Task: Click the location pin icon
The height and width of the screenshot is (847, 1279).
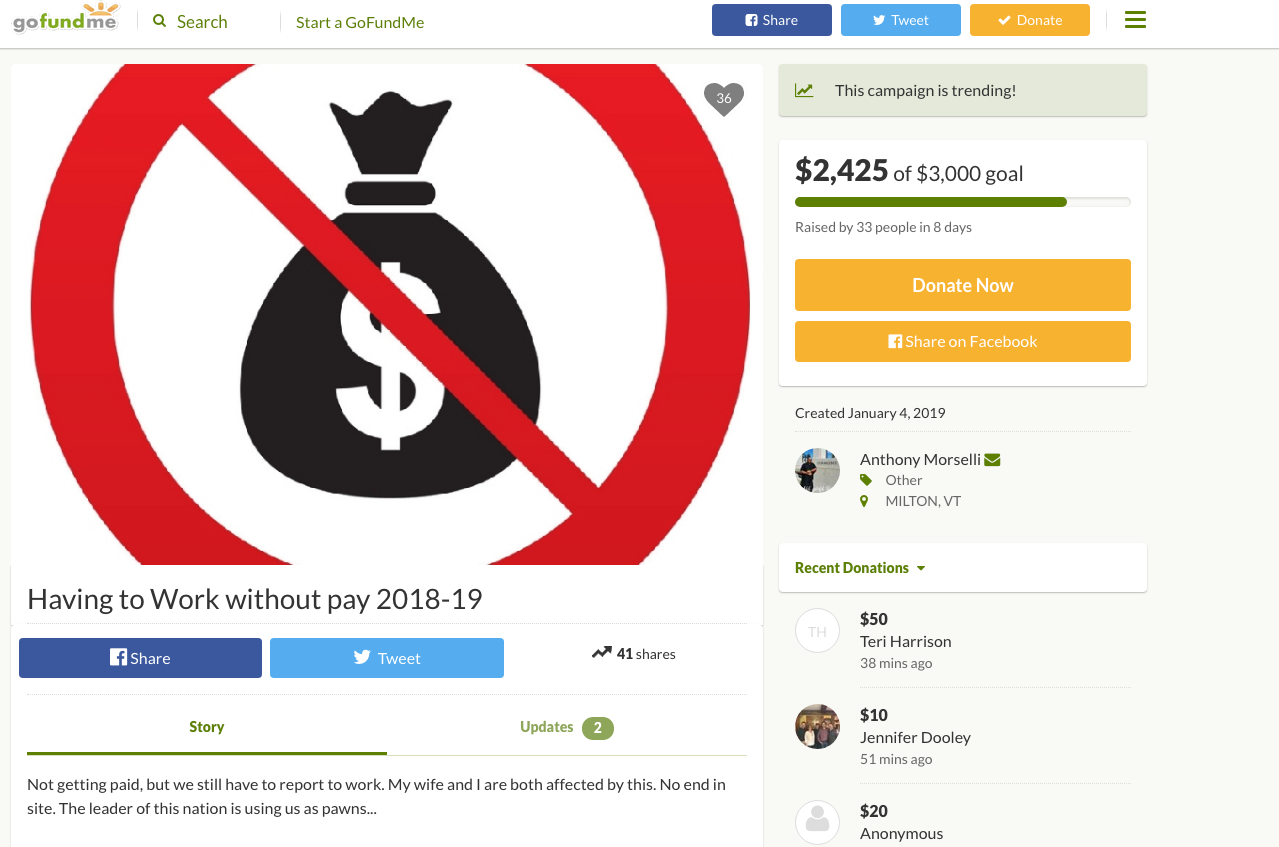Action: (x=864, y=501)
